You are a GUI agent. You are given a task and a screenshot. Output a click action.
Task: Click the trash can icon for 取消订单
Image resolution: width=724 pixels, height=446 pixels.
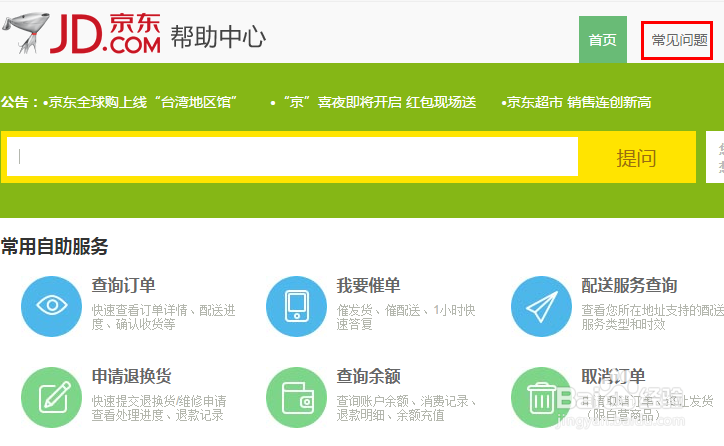(x=541, y=397)
